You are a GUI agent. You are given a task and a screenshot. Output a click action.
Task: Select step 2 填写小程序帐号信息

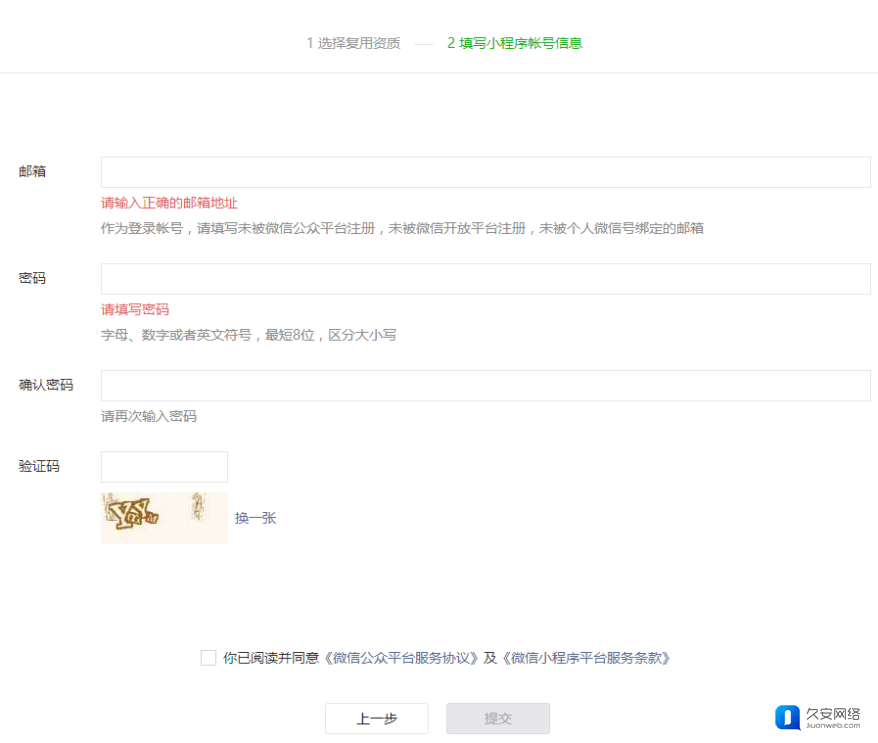[515, 43]
